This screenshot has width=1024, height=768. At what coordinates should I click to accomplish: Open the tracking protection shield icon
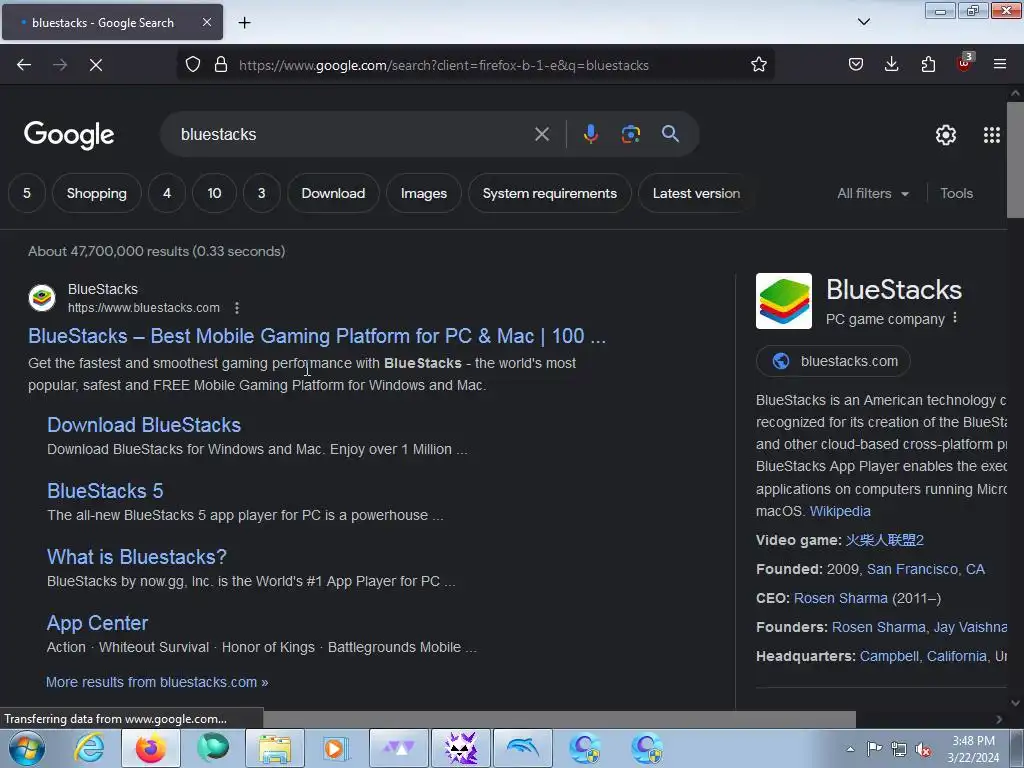click(x=193, y=65)
